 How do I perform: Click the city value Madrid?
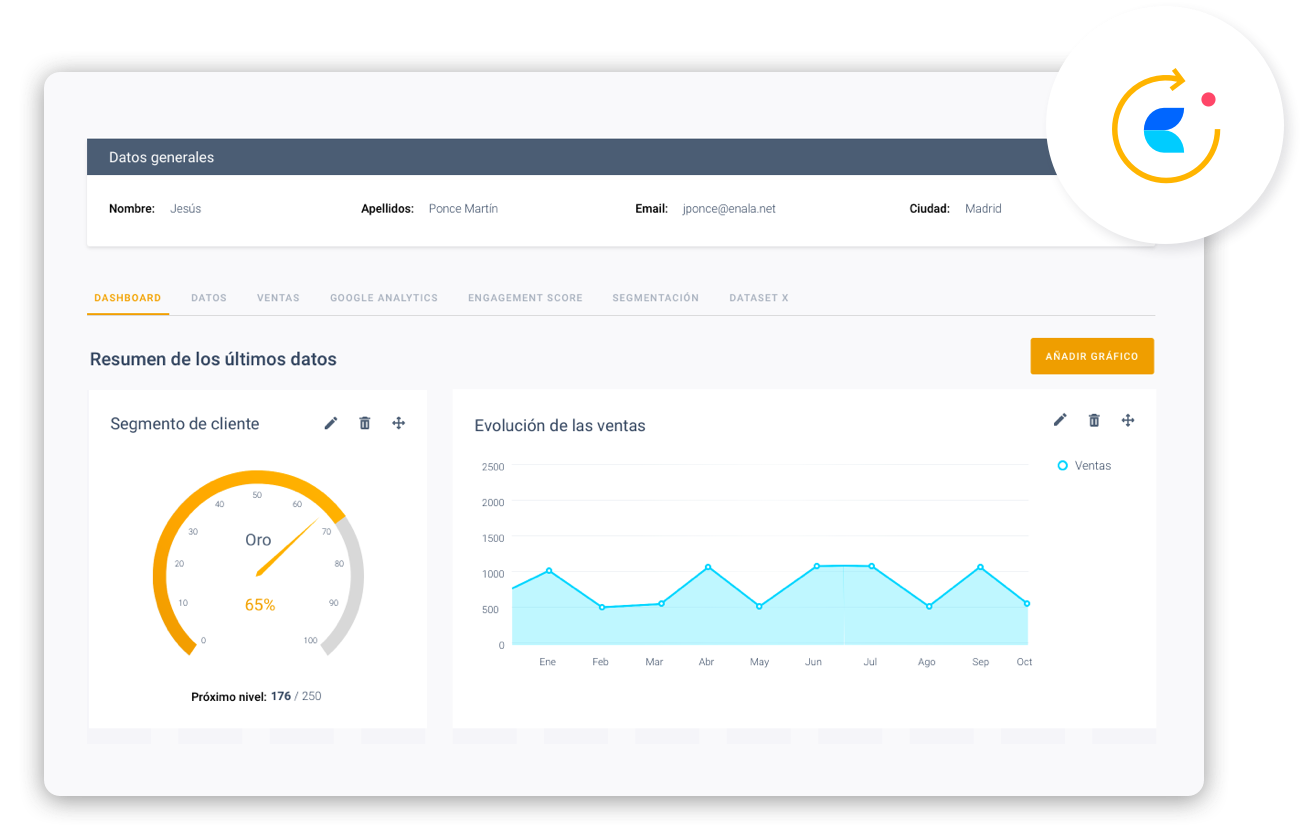(983, 209)
